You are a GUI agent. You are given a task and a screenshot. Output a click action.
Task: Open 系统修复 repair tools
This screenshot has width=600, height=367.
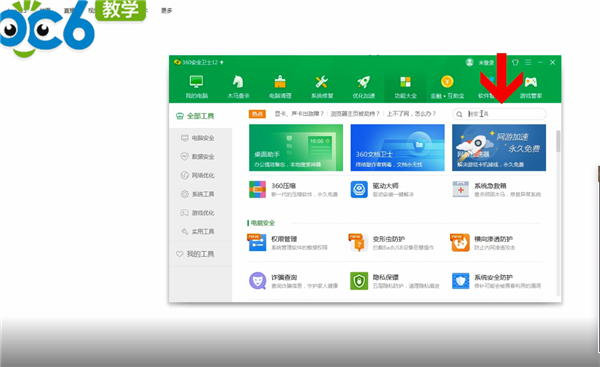322,87
